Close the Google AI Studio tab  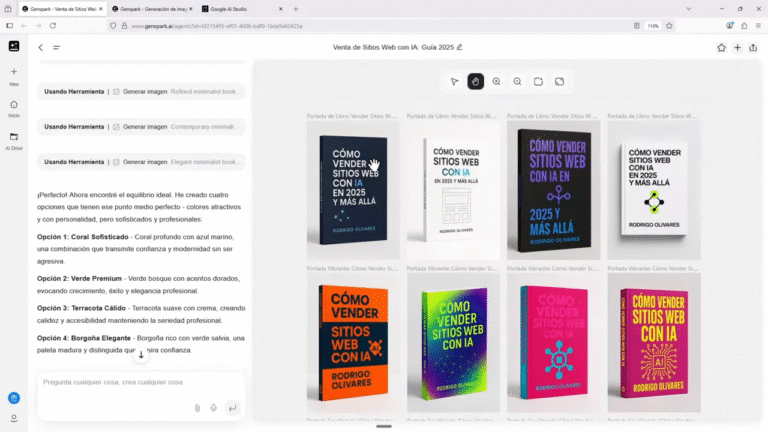(x=281, y=9)
